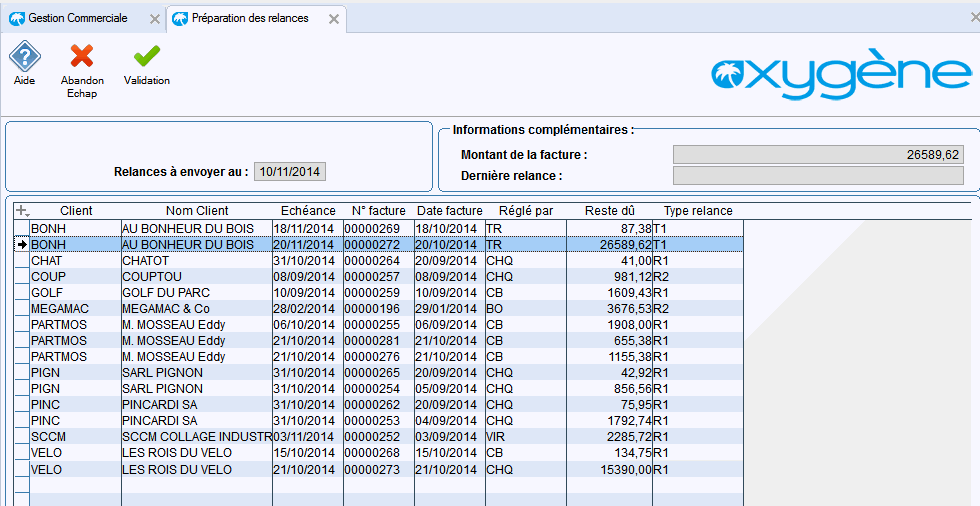Click the green Validation checkmark icon
Viewport: 980px width, 506px height.
[x=146, y=56]
